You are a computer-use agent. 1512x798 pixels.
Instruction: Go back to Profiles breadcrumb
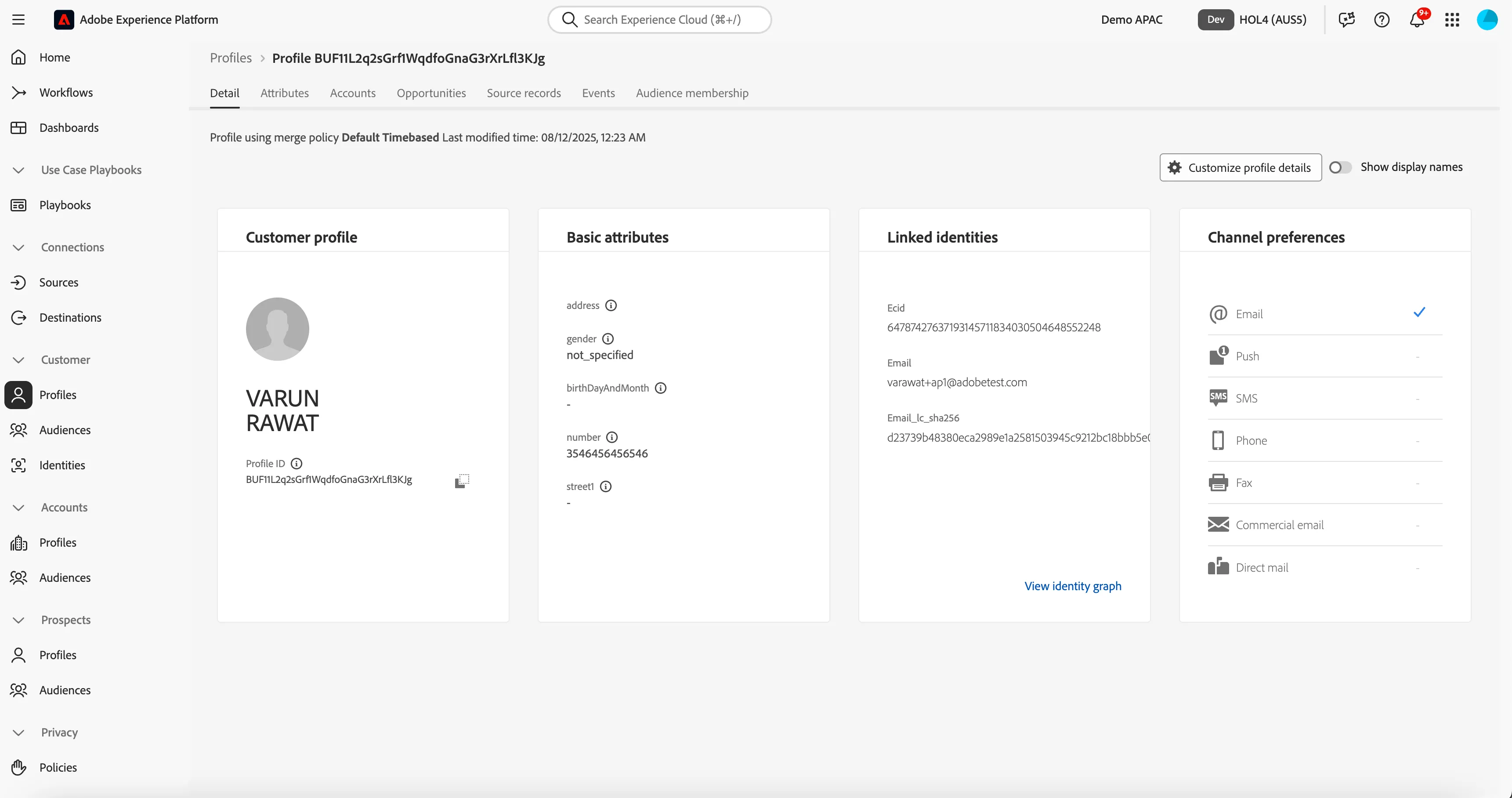point(231,58)
